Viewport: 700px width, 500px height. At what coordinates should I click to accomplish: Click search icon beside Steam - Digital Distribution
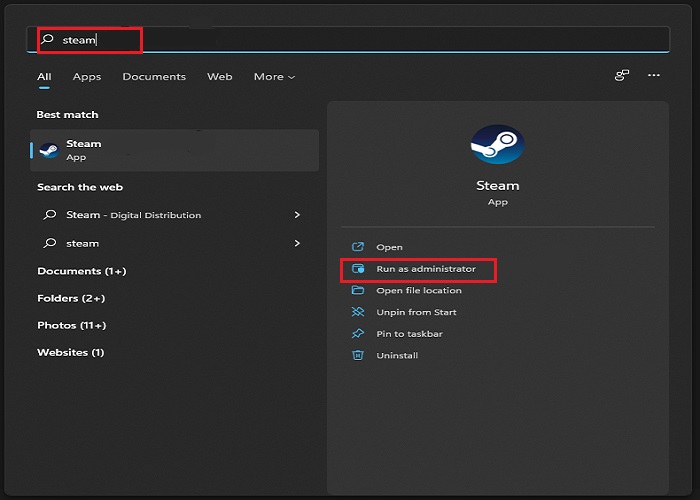(50, 215)
